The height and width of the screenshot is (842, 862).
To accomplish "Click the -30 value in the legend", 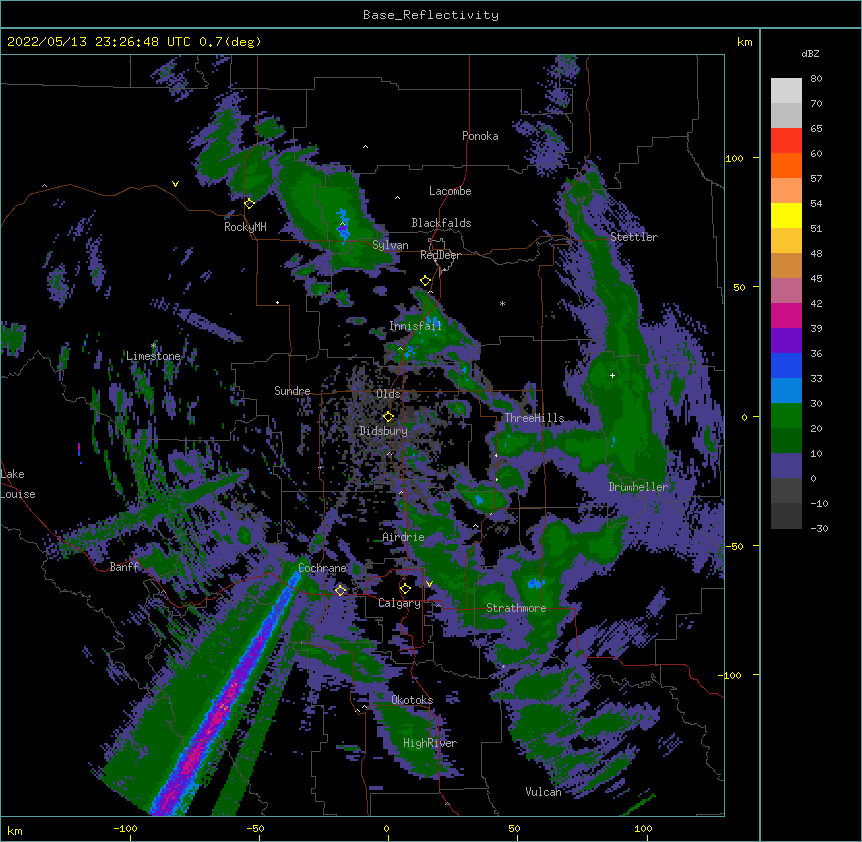I will pyautogui.click(x=819, y=528).
